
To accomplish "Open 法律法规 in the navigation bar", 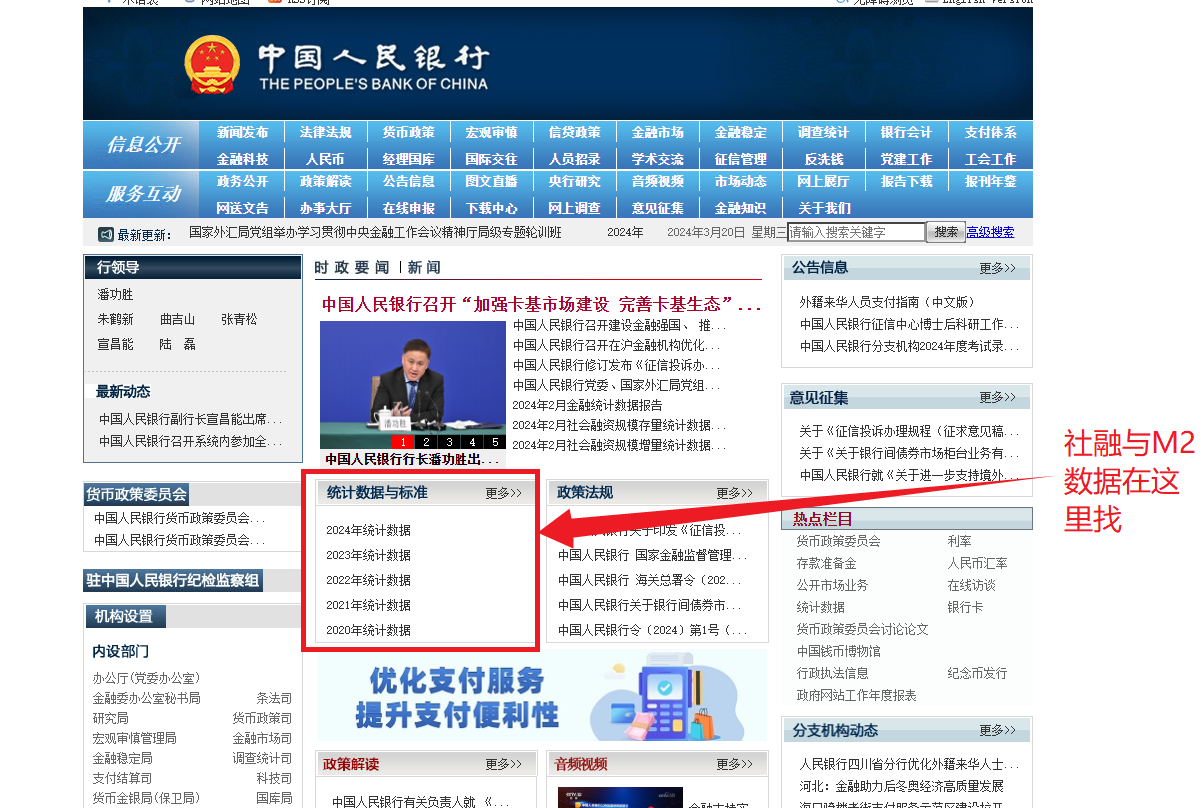I will pos(326,133).
